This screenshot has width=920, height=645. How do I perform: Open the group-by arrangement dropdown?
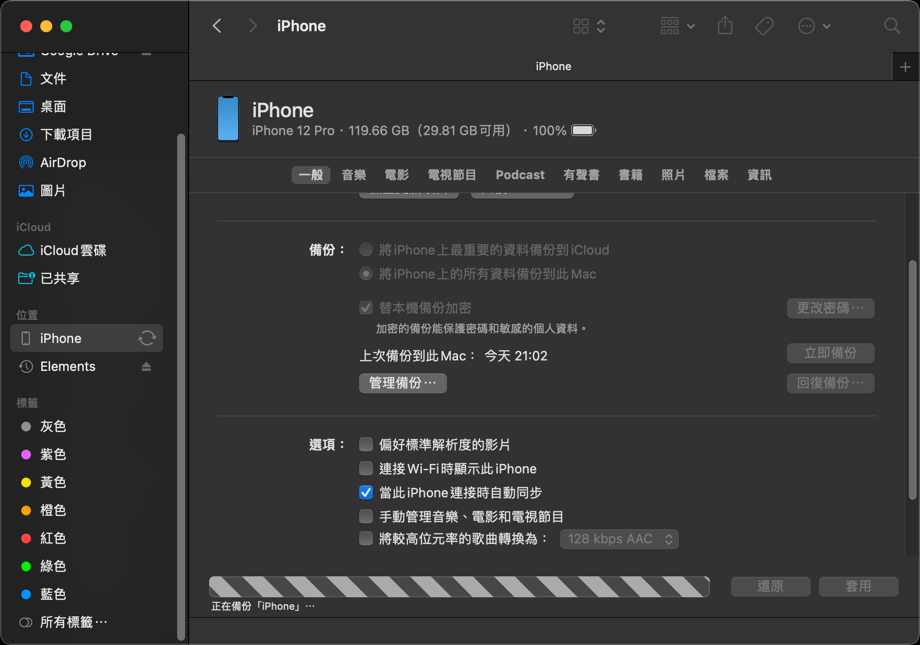(677, 26)
